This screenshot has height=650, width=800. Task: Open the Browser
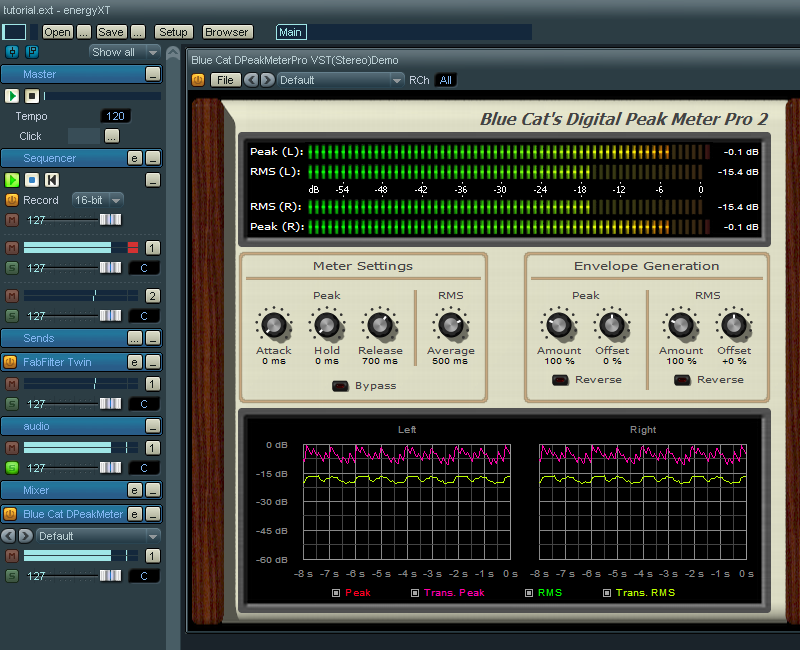tap(227, 32)
